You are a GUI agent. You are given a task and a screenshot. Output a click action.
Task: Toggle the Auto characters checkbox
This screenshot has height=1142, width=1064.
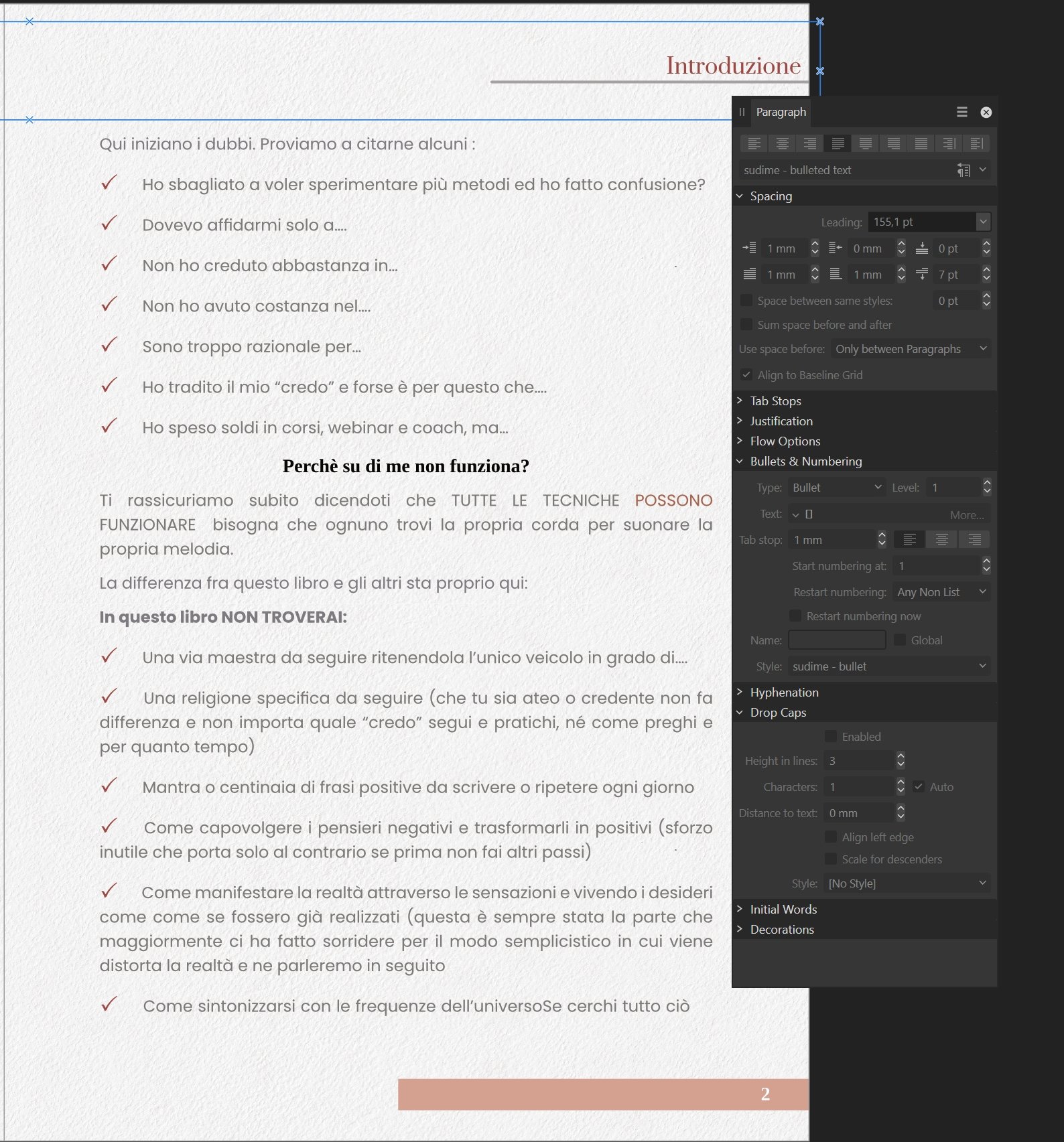(x=919, y=786)
